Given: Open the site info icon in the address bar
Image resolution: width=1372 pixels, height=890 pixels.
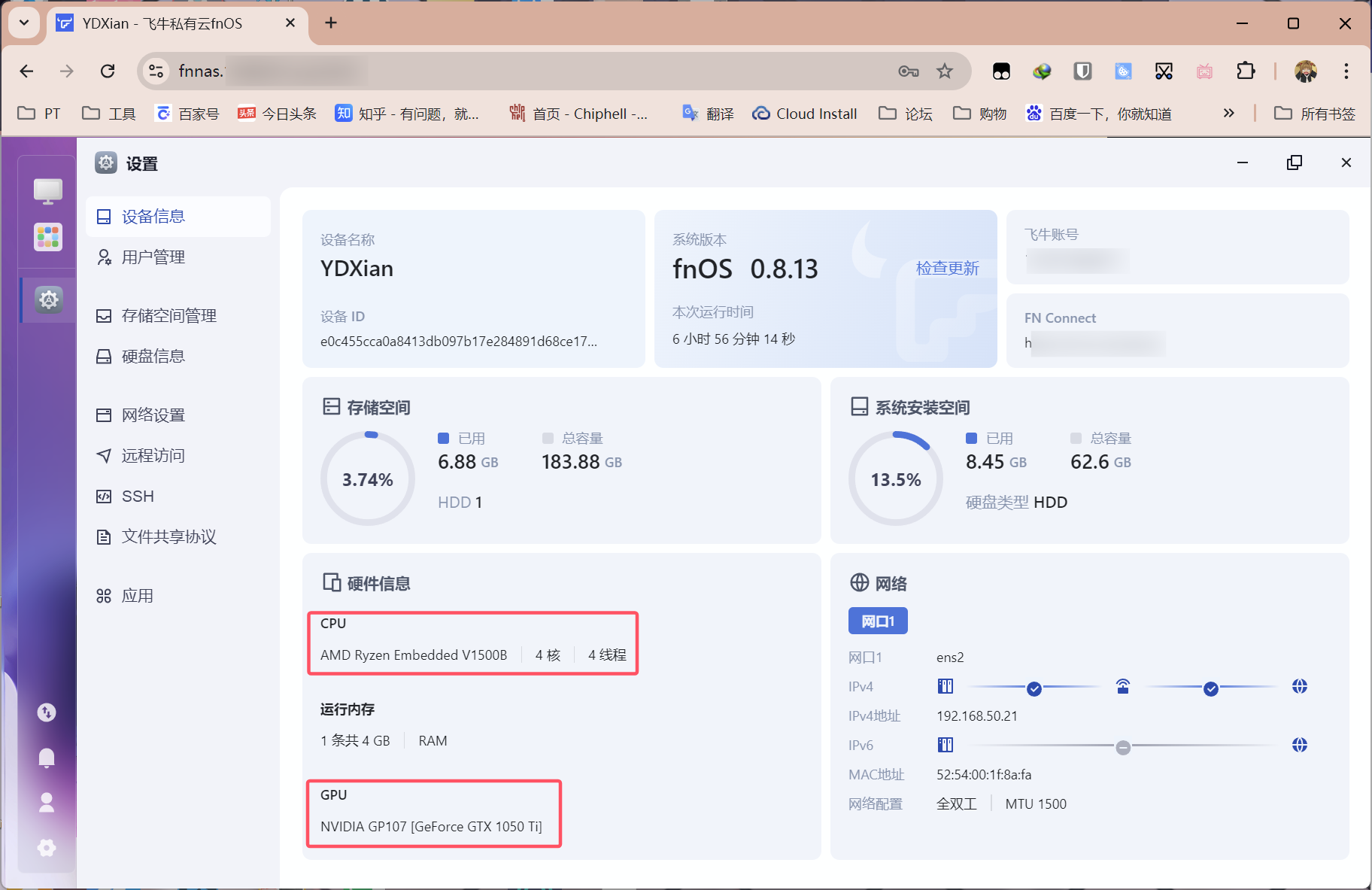Looking at the screenshot, I should click(x=156, y=71).
